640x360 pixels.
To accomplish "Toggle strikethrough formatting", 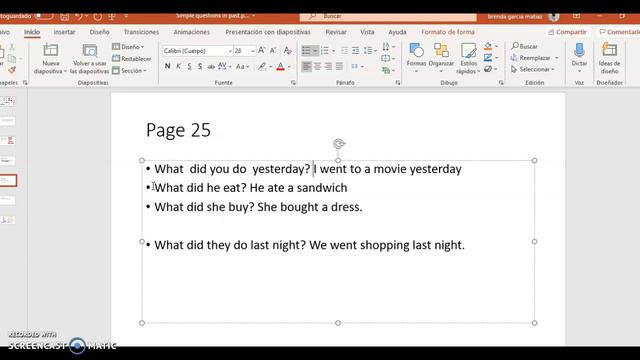I will (211, 66).
